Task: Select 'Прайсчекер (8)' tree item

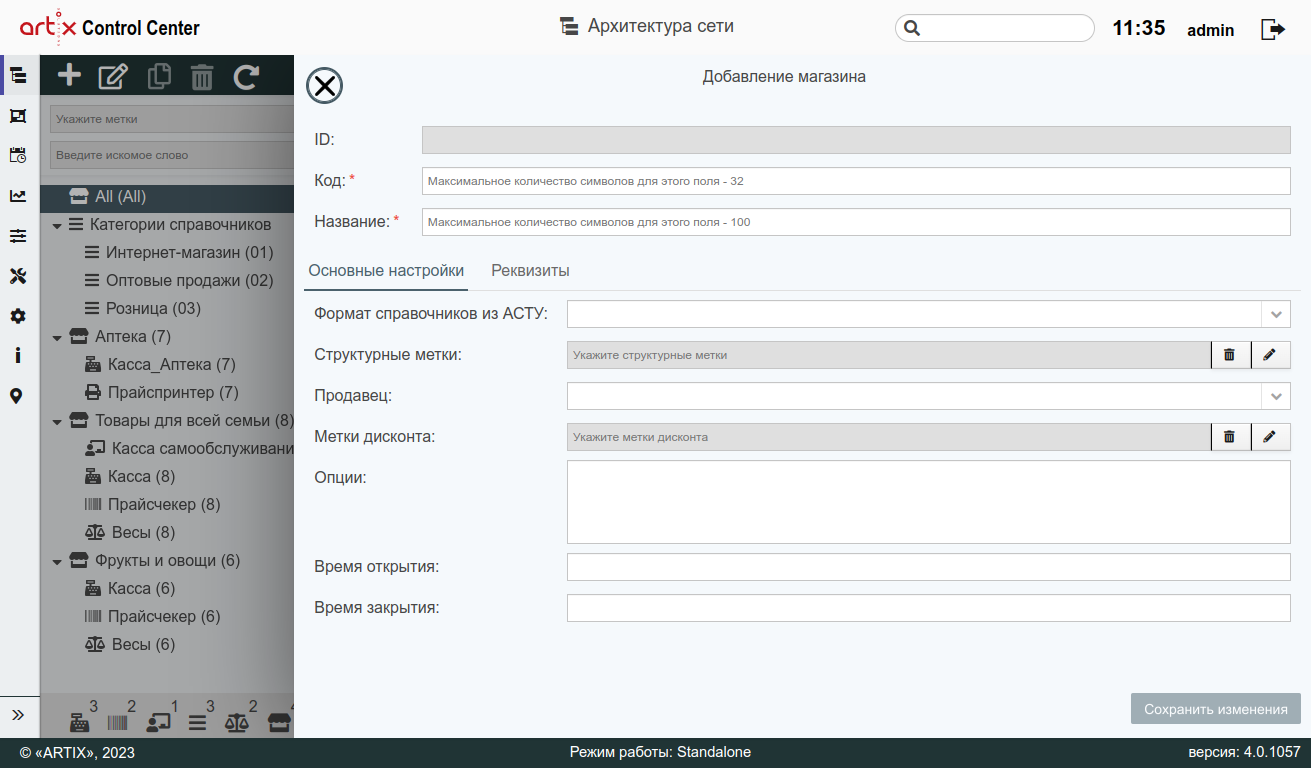Action: [151, 505]
